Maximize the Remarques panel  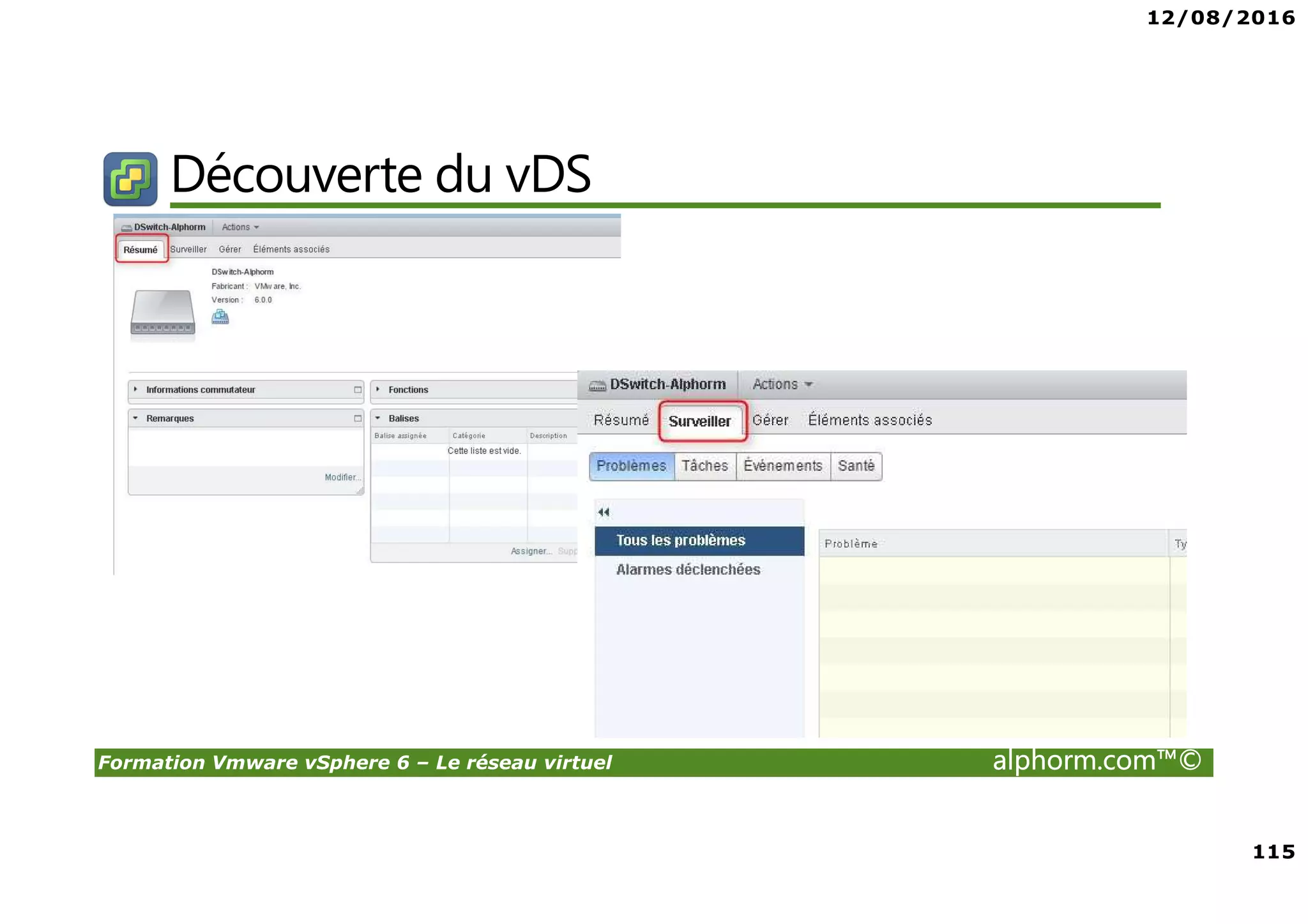point(358,418)
